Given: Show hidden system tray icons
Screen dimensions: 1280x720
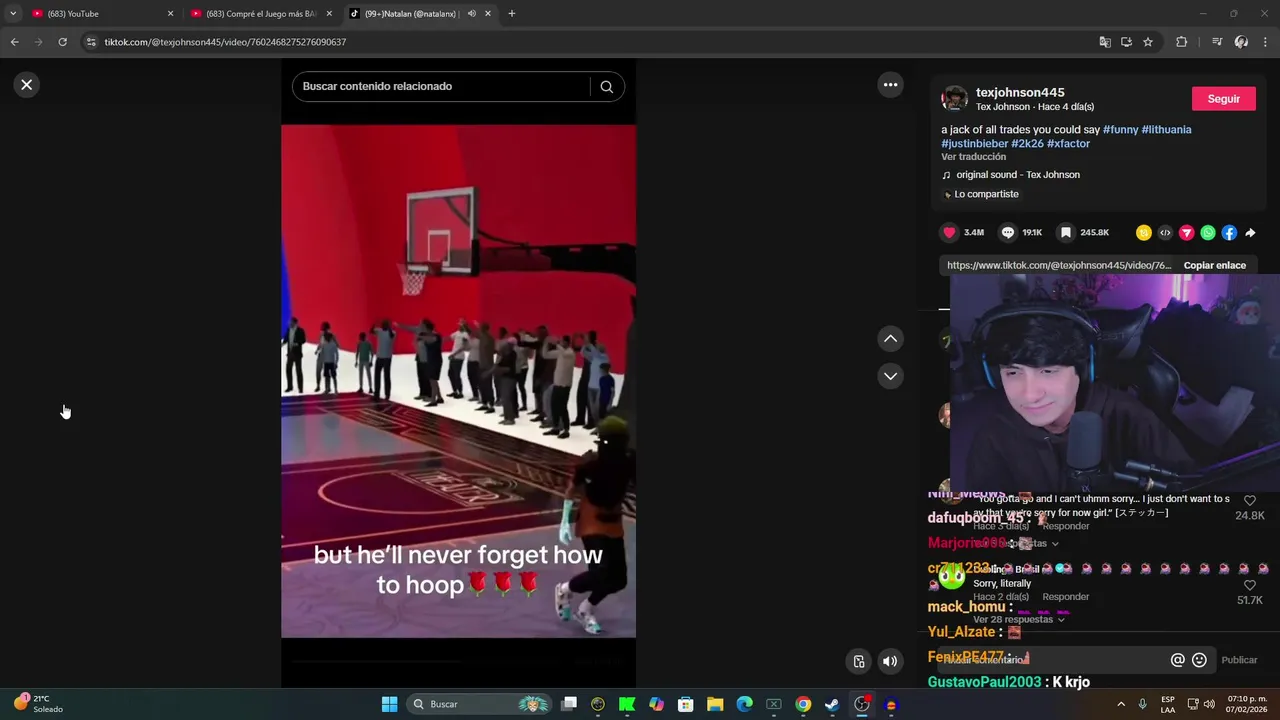Looking at the screenshot, I should coord(1120,704).
